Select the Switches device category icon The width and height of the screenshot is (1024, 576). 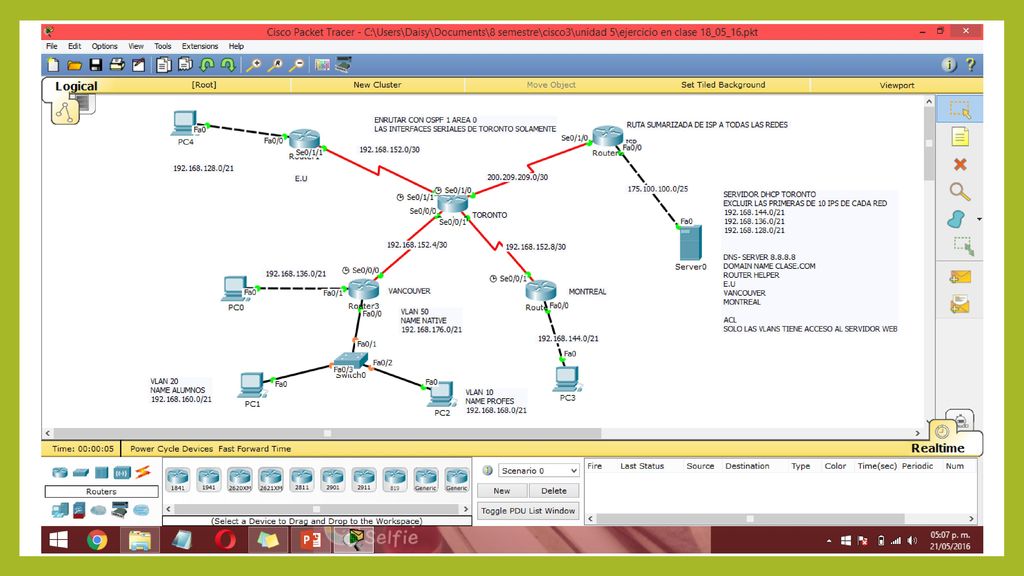[80, 472]
